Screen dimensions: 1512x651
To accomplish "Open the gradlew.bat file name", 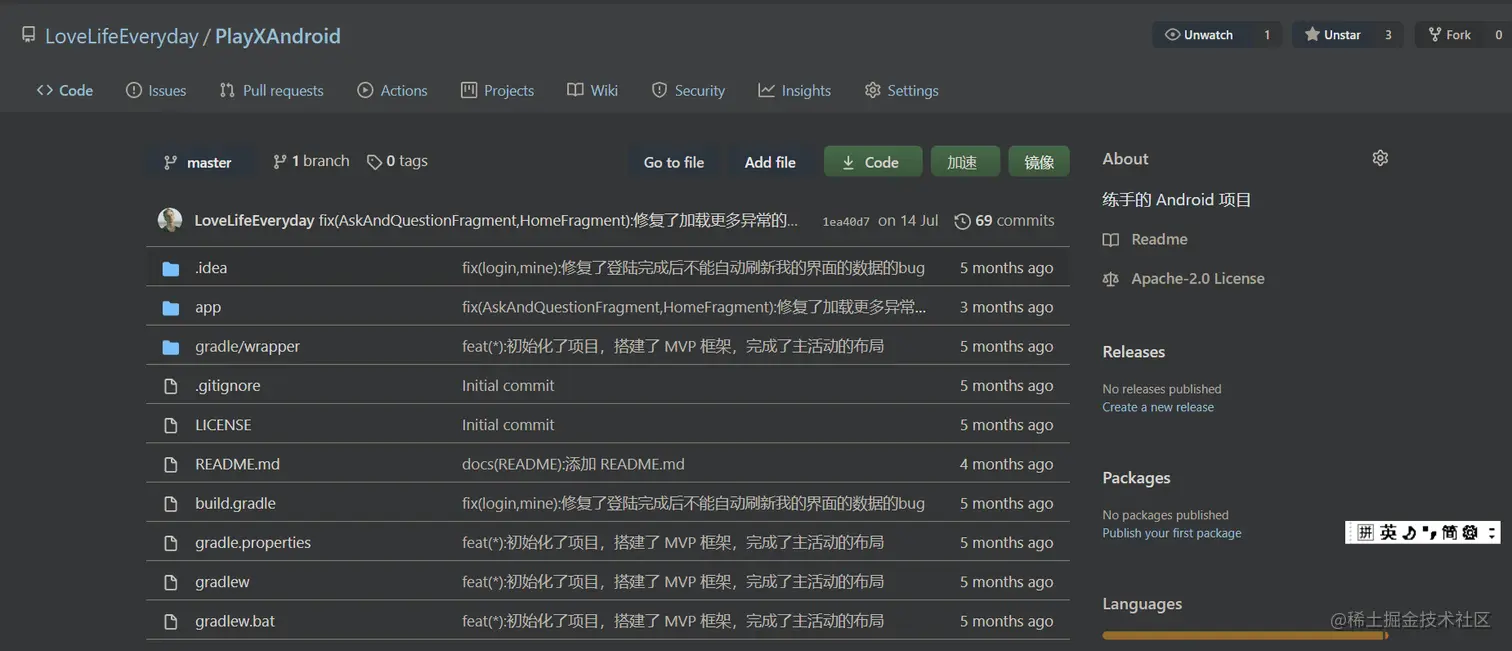I will click(235, 621).
